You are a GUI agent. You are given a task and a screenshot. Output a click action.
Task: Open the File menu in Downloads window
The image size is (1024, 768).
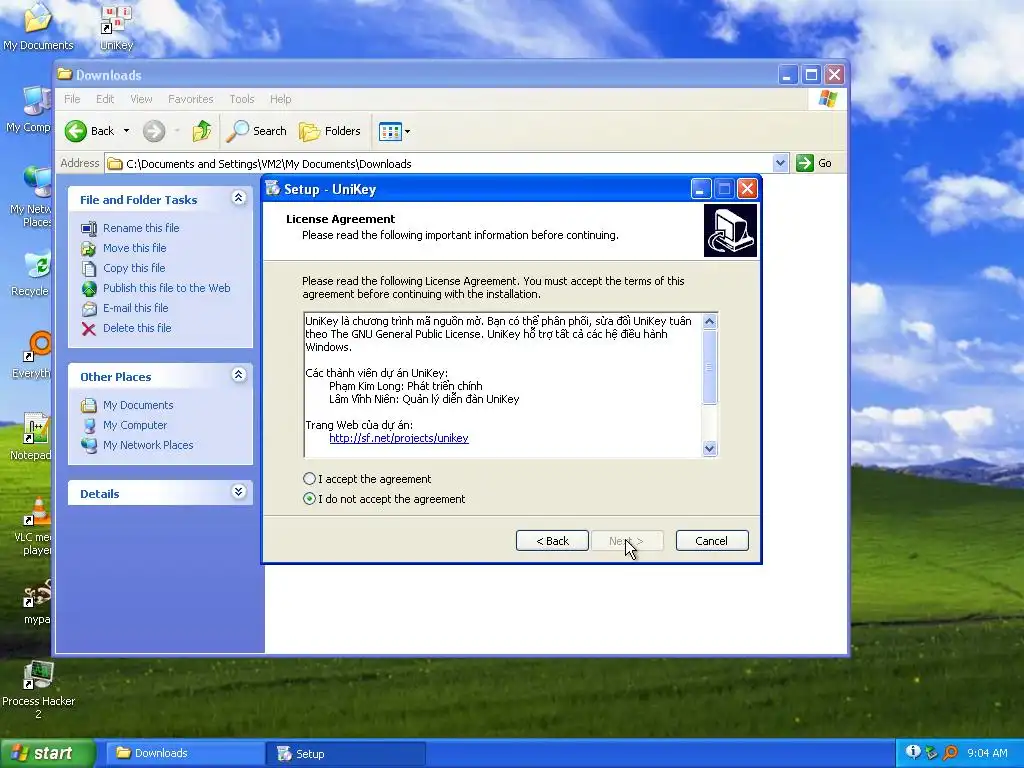[x=72, y=99]
